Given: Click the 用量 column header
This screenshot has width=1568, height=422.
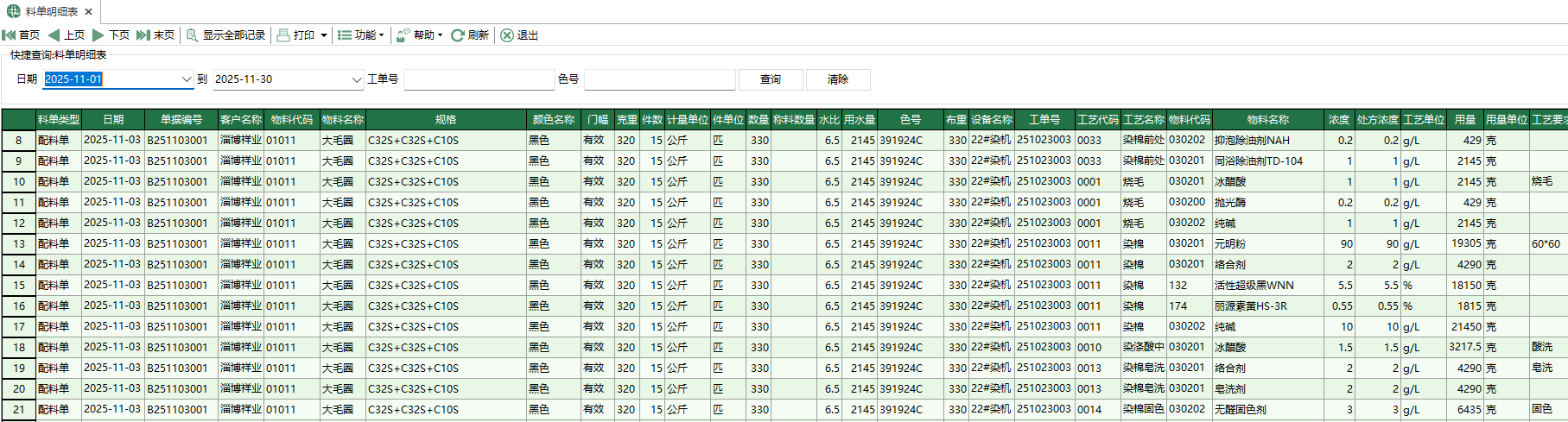Looking at the screenshot, I should (1465, 120).
